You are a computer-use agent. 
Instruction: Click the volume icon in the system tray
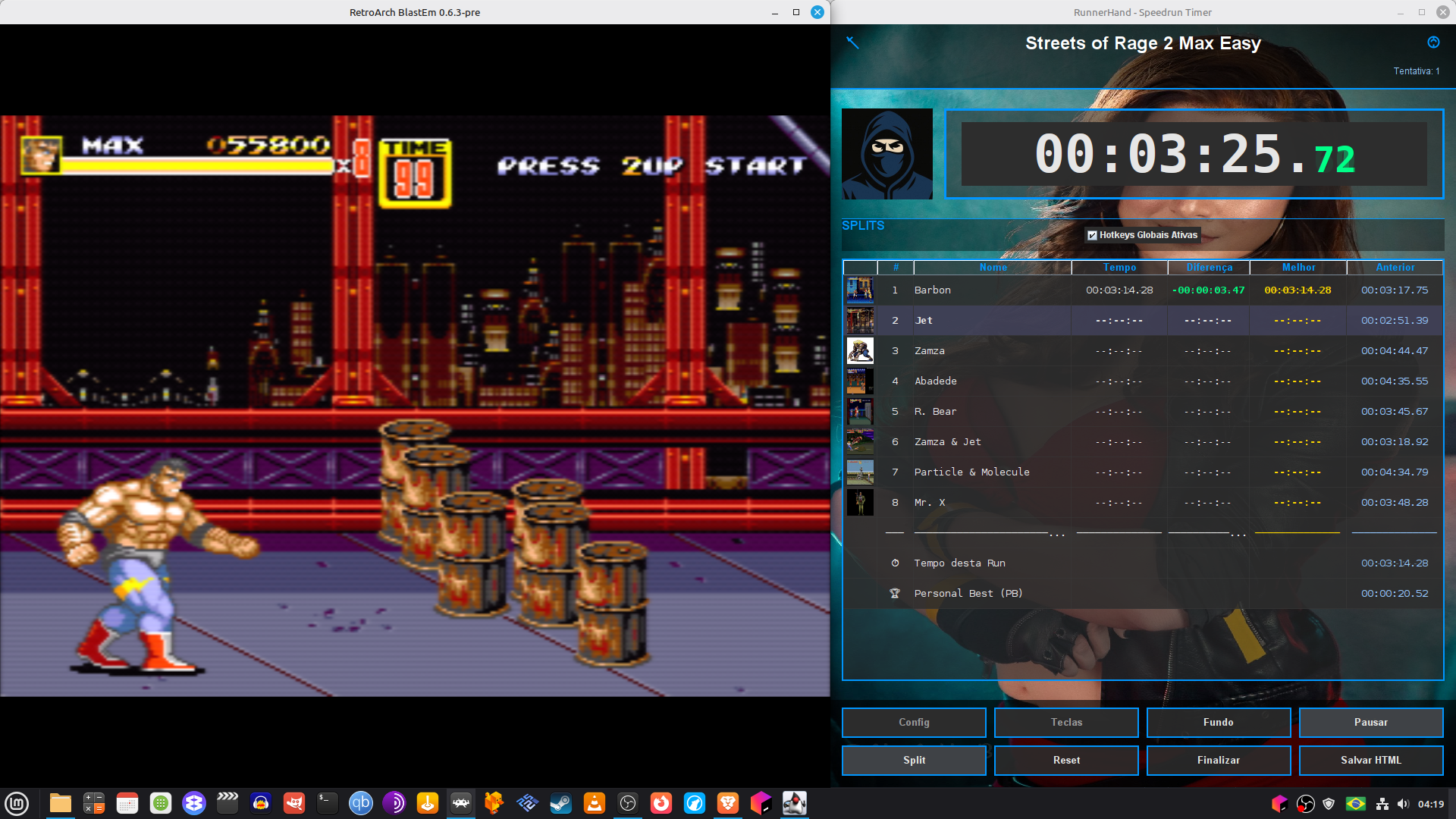pos(1403,804)
